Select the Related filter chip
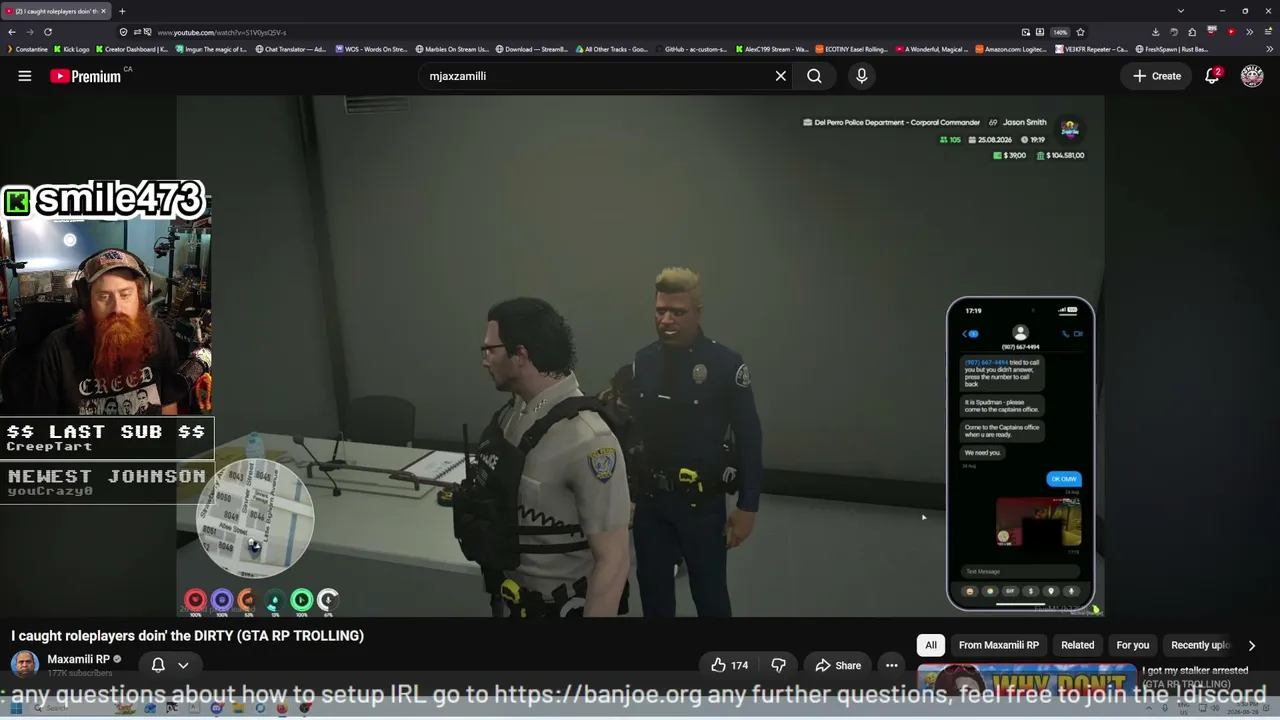The height and width of the screenshot is (720, 1280). [x=1078, y=645]
